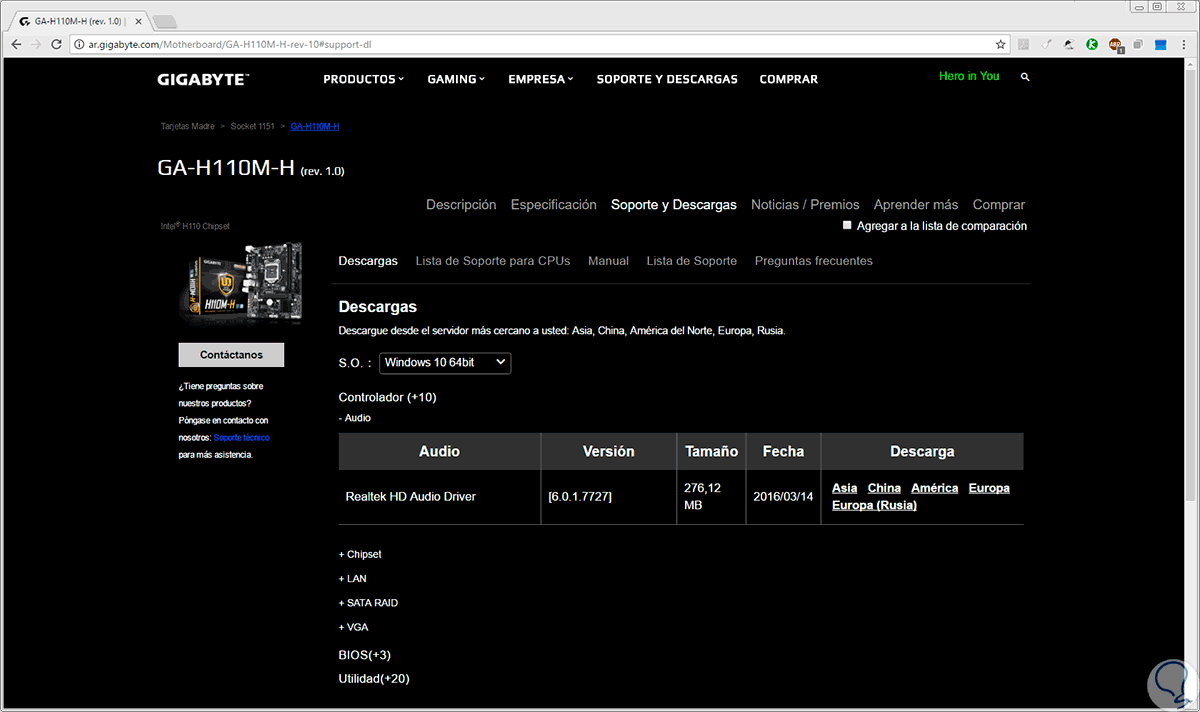The image size is (1200, 712).
Task: Open COMPRAR in top navigation
Action: click(789, 79)
